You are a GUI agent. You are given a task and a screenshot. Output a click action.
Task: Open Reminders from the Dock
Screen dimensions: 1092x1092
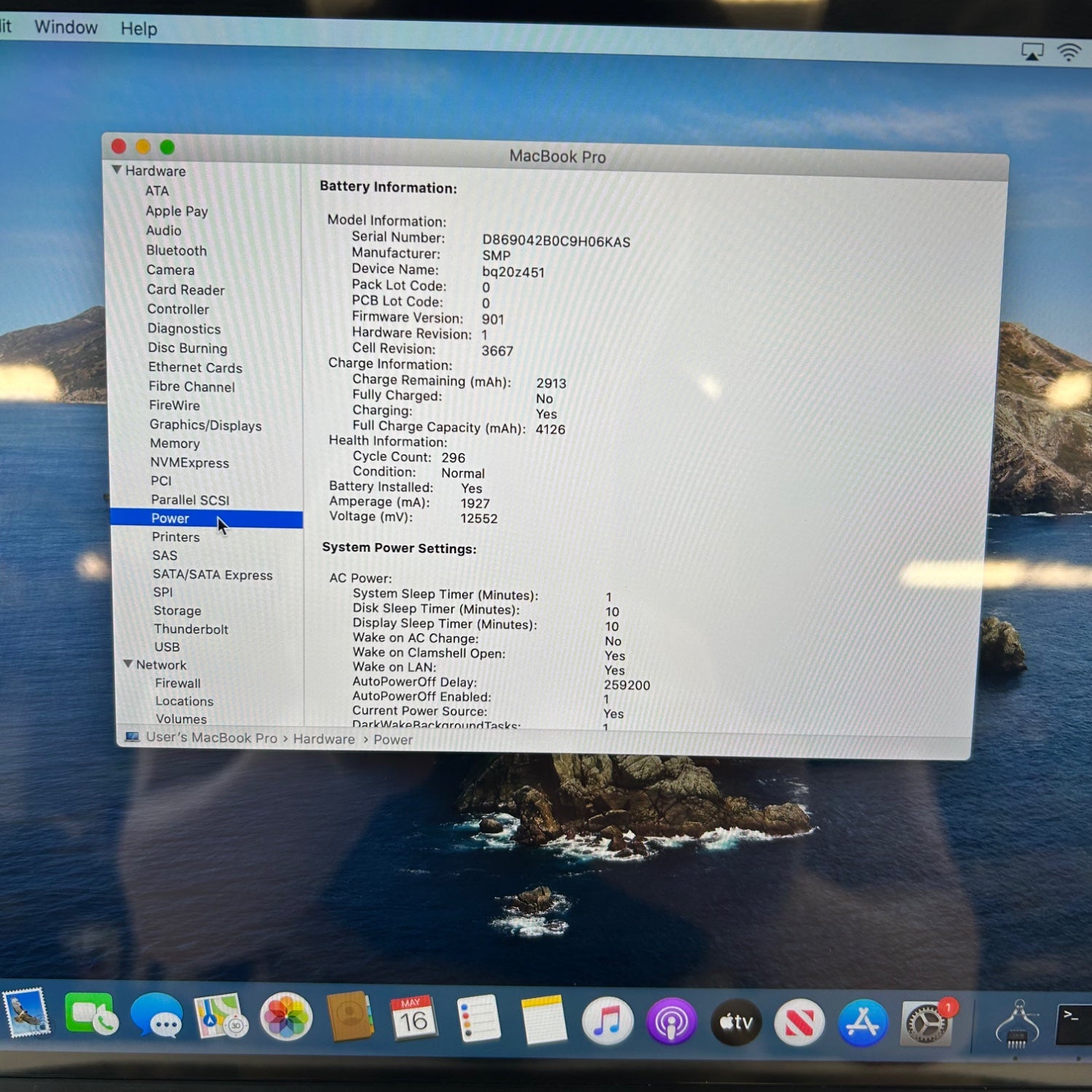point(478,1018)
